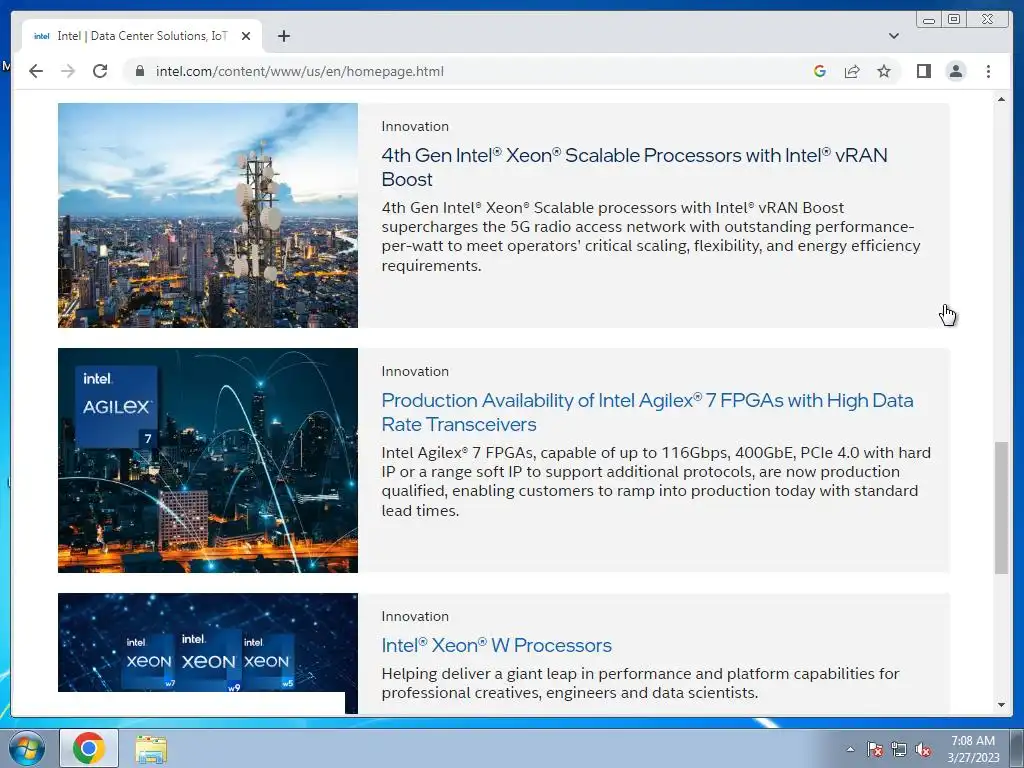This screenshot has height=768, width=1024.
Task: Click the scrollbar down arrow
Action: pos(1001,705)
